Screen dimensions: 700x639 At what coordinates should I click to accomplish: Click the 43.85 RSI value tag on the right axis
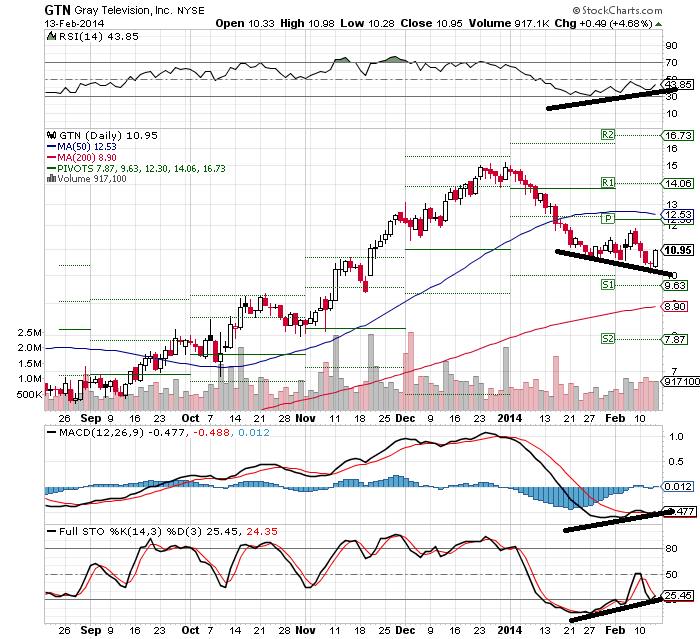[x=679, y=84]
